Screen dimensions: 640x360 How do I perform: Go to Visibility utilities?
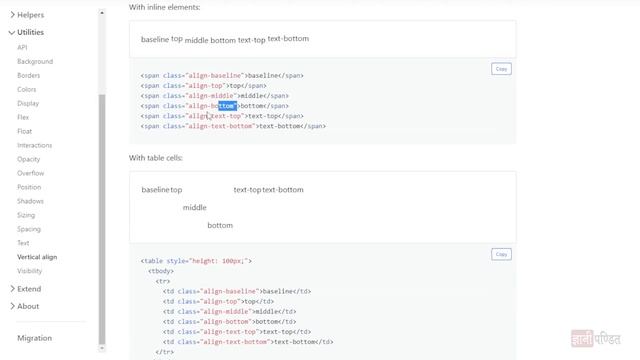(29, 271)
